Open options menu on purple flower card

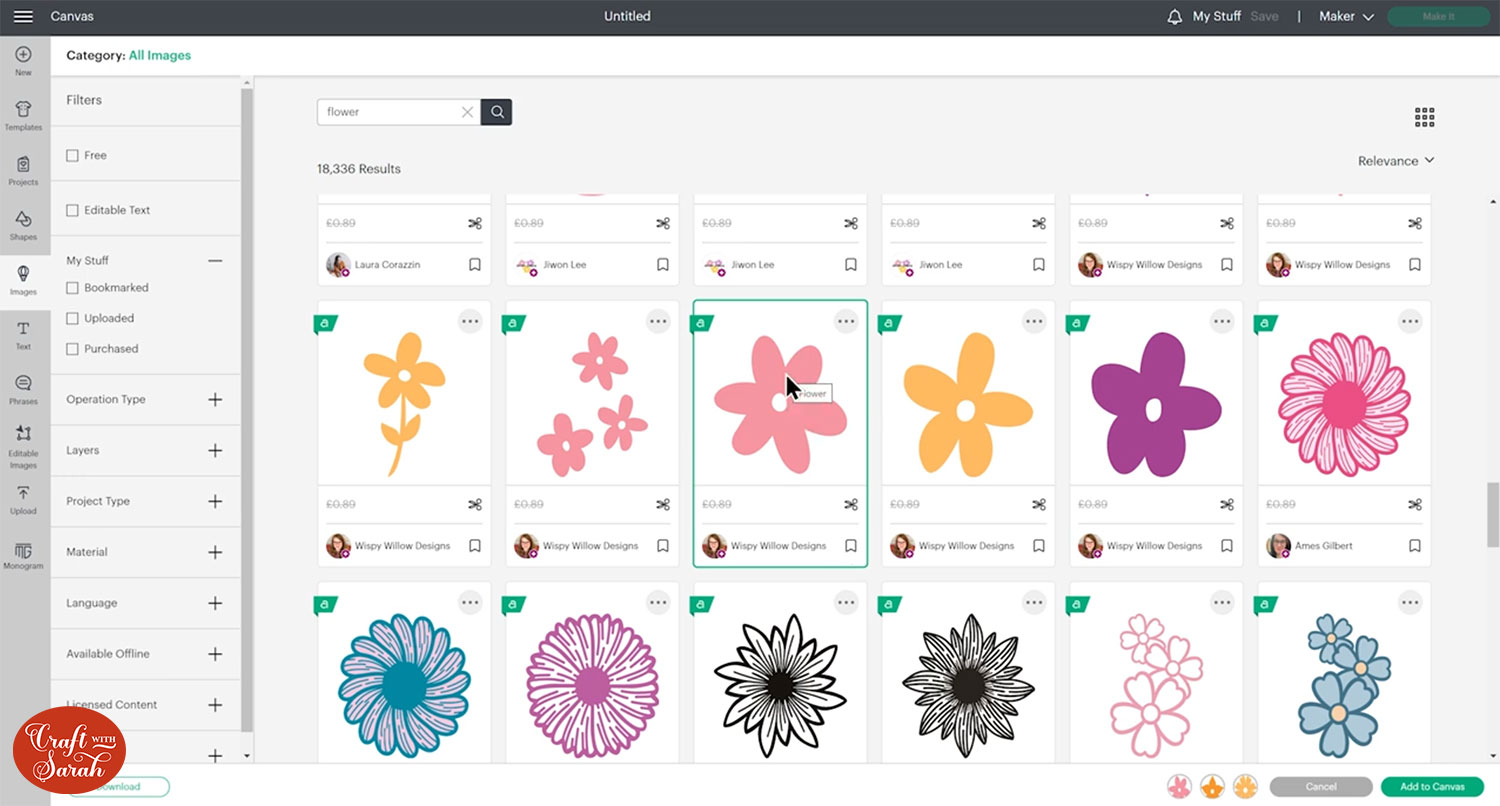pyautogui.click(x=1222, y=321)
